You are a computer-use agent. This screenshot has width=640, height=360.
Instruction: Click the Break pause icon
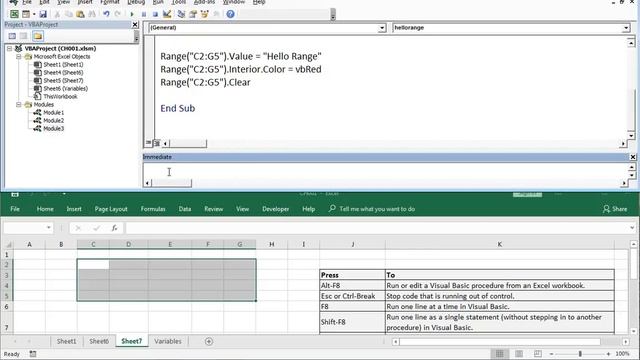[144, 14]
